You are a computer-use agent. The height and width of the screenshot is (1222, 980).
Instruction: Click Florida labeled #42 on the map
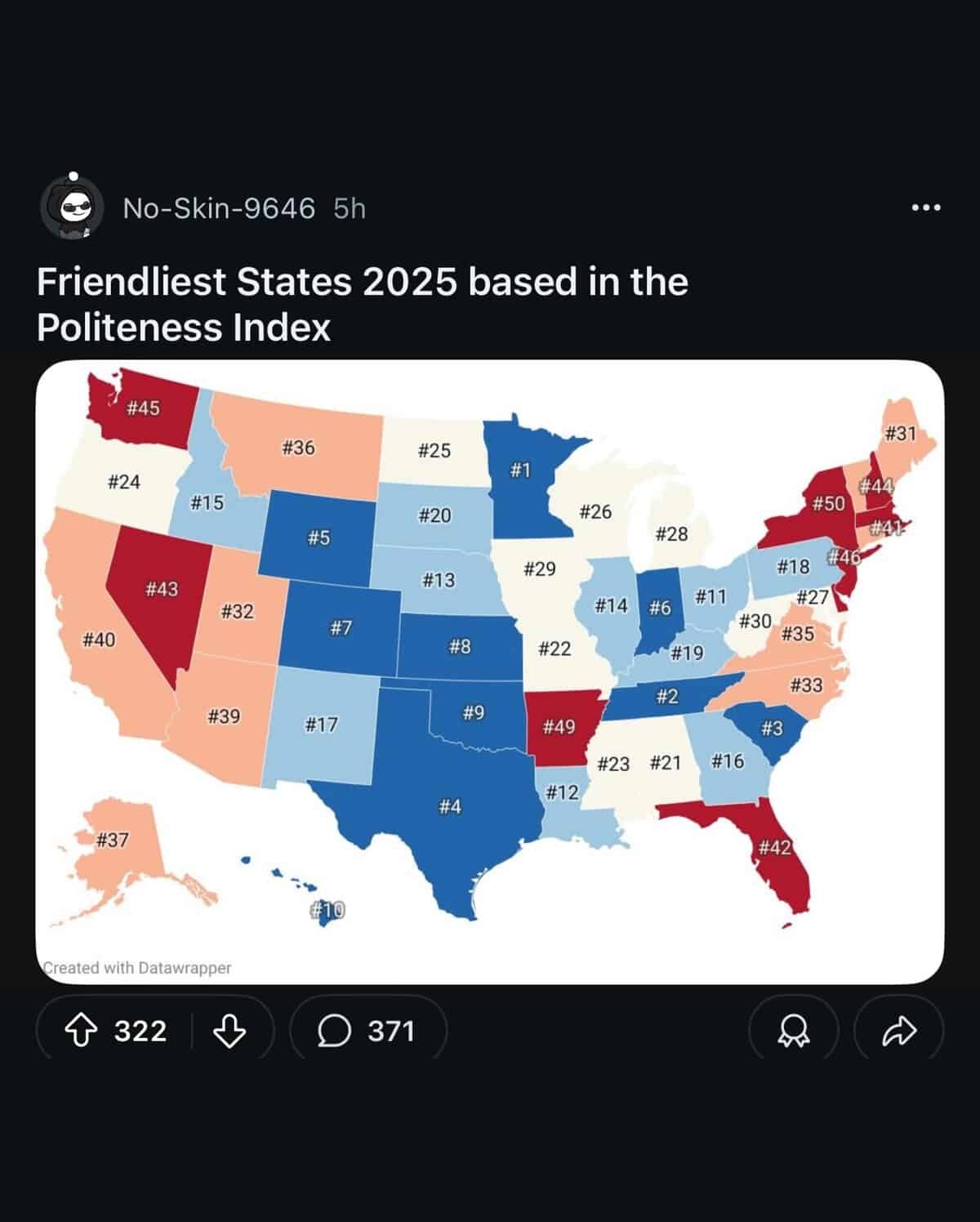coord(774,848)
